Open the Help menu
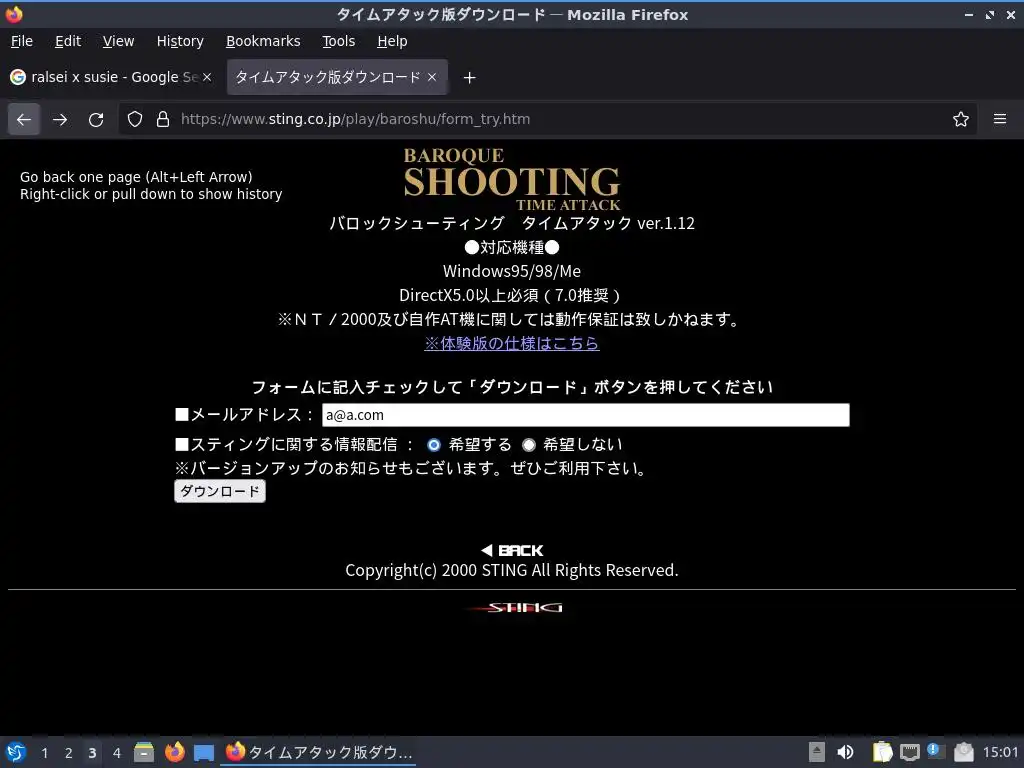 [392, 41]
